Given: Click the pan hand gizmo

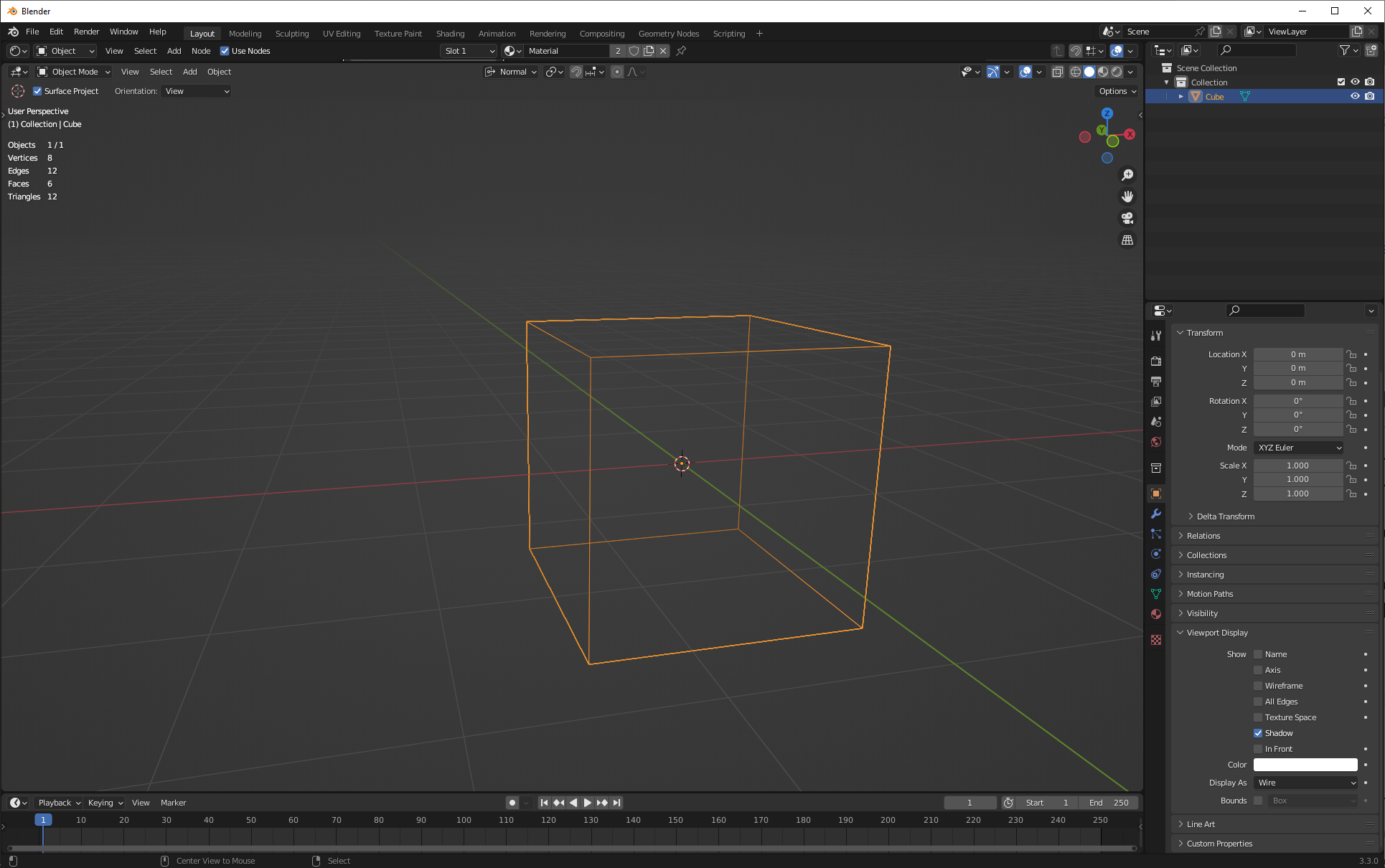Looking at the screenshot, I should pos(1127,197).
